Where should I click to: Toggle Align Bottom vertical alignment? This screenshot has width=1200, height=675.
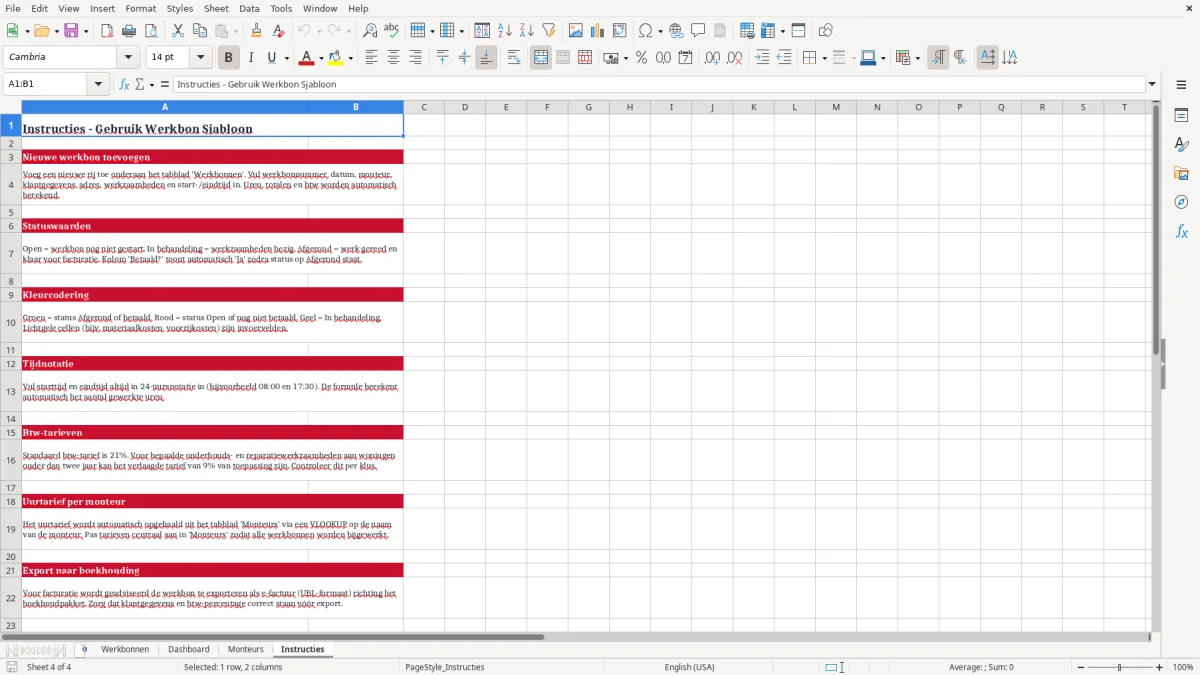(486, 58)
